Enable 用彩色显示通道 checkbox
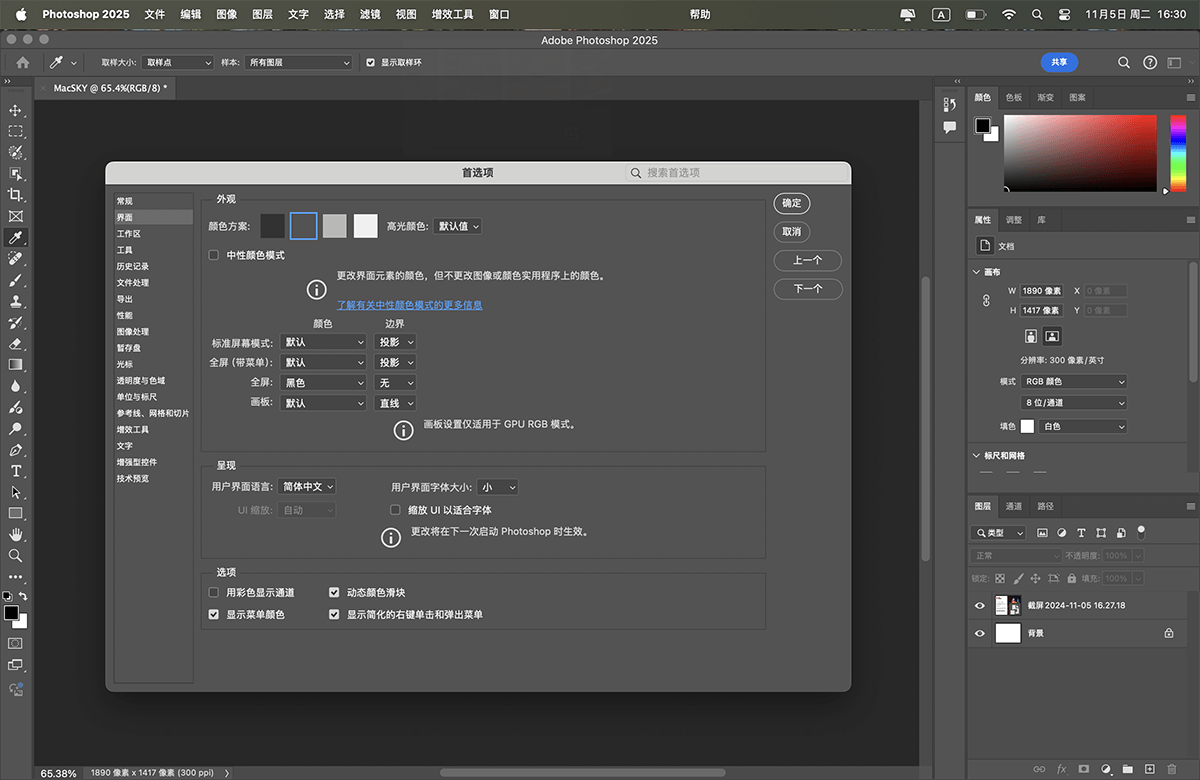 (213, 593)
